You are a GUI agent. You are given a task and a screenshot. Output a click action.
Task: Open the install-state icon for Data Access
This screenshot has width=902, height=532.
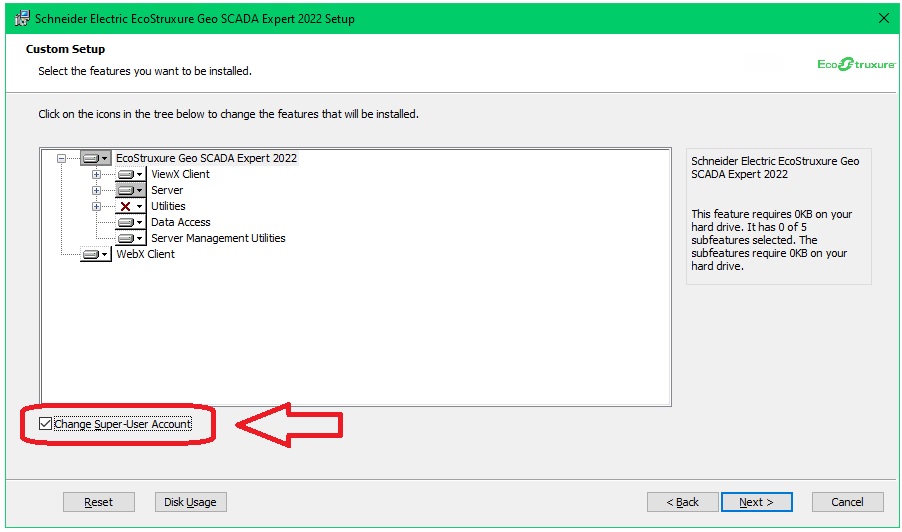coord(131,223)
